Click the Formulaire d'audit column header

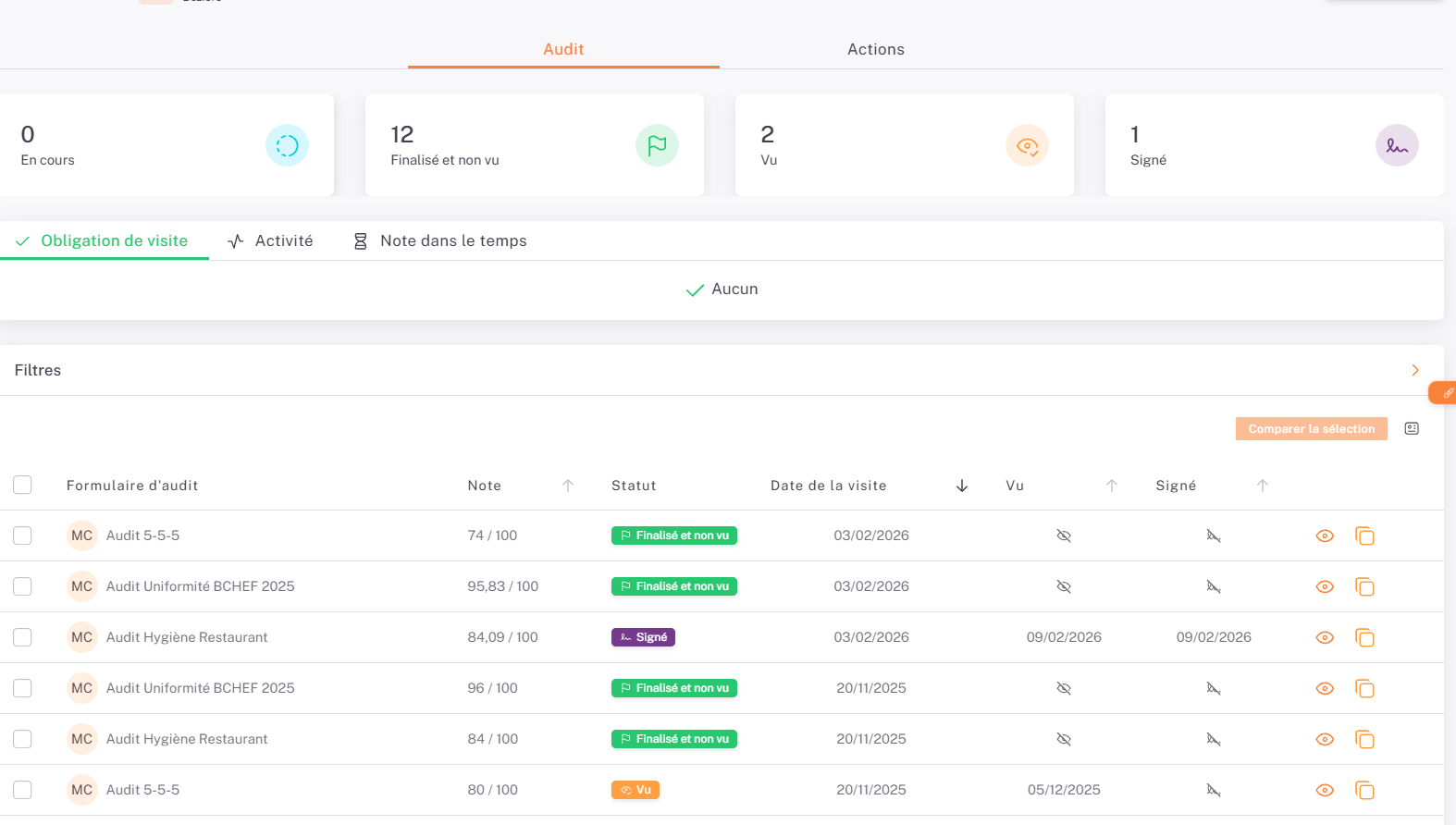pyautogui.click(x=132, y=486)
